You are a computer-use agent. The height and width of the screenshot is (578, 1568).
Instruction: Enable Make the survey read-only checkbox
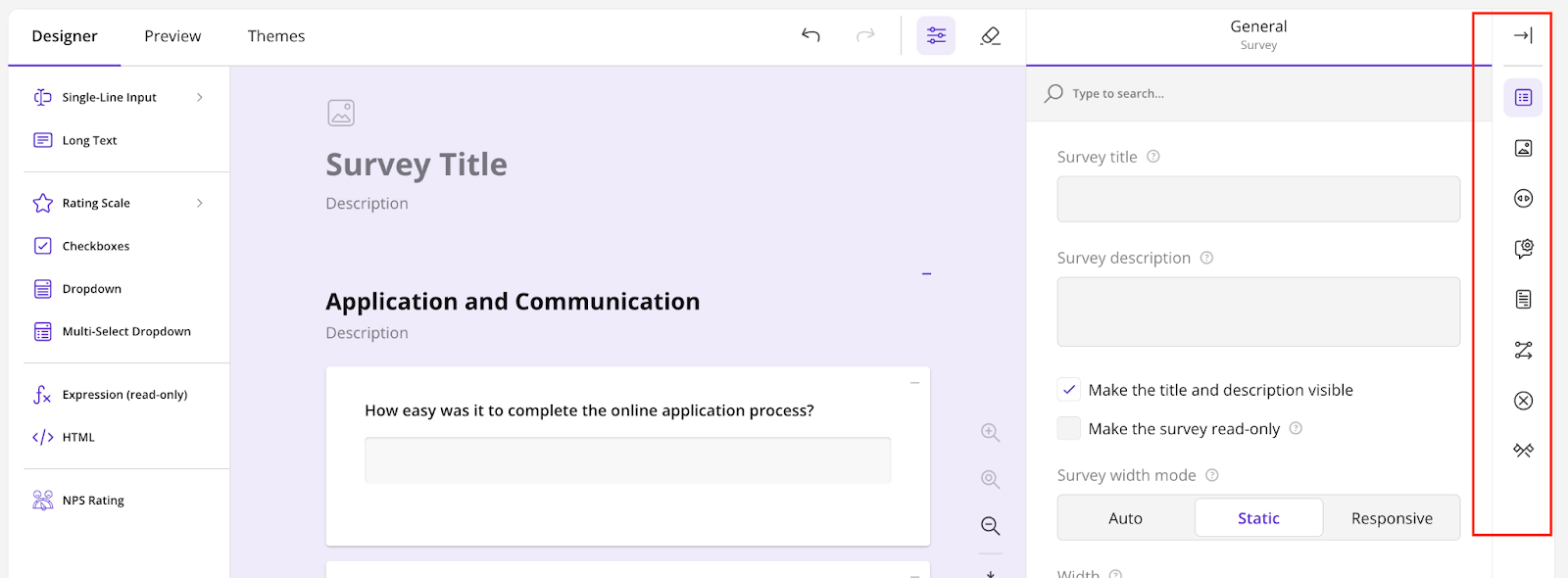tap(1069, 428)
